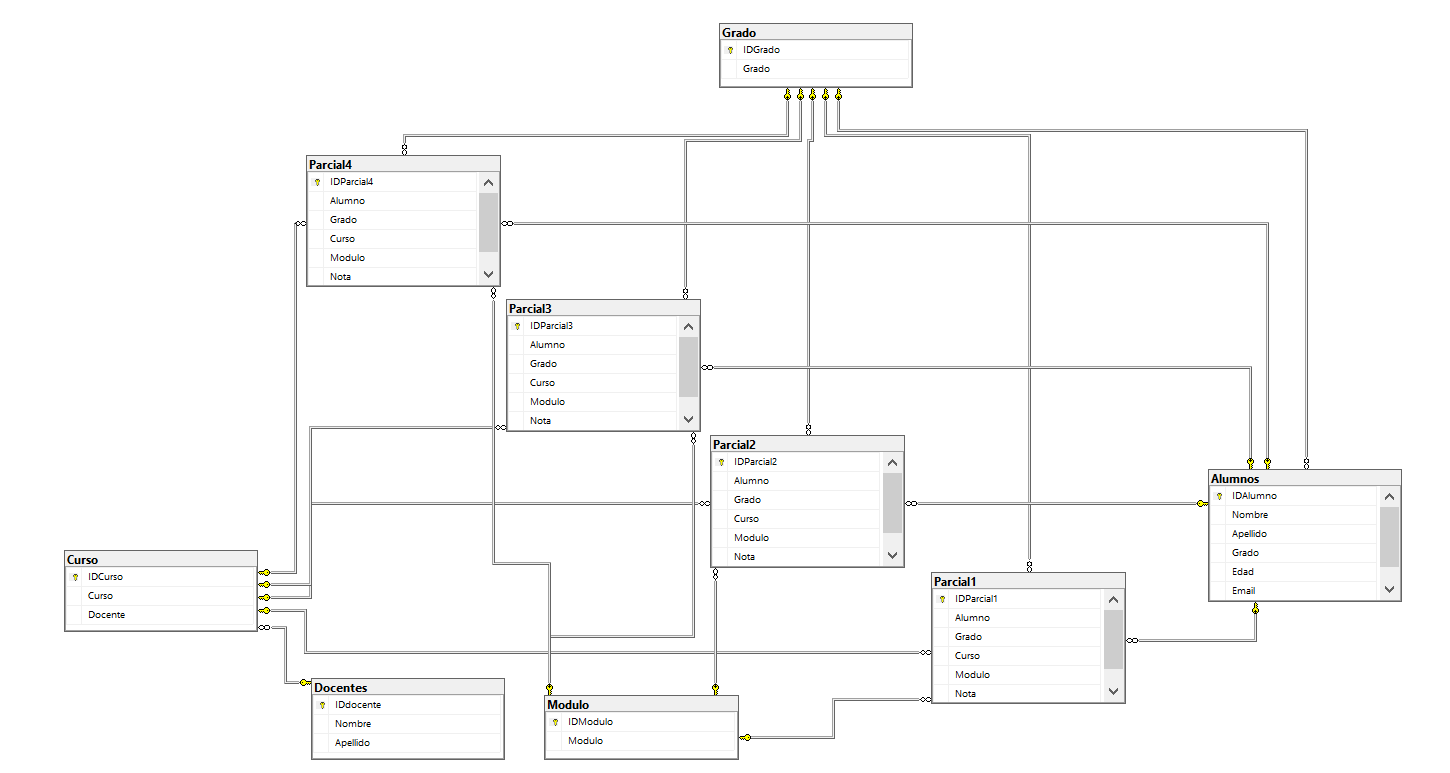
Task: Select Nota column in Parcial4
Action: 393,277
